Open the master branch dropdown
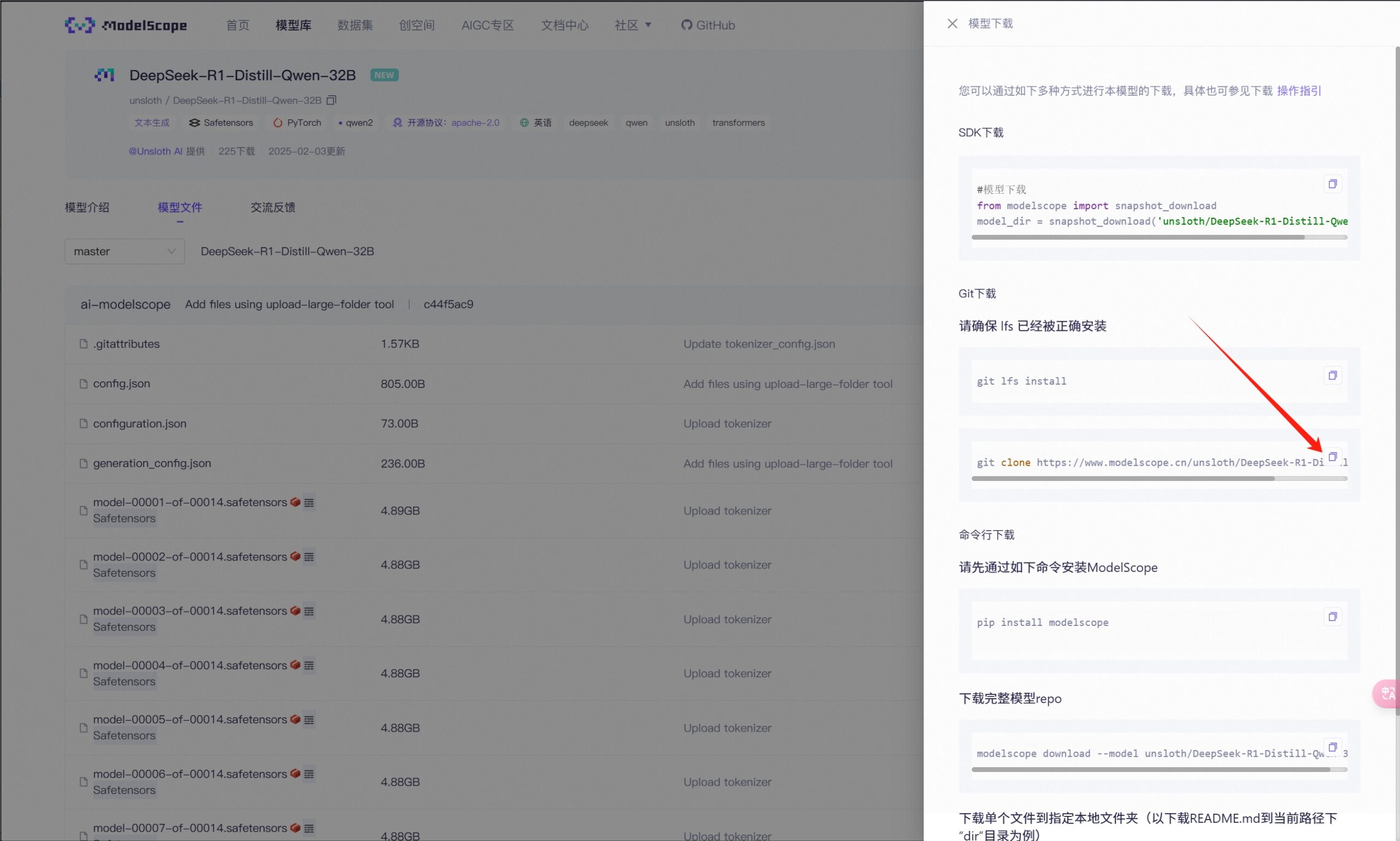The height and width of the screenshot is (841, 1400). [125, 251]
